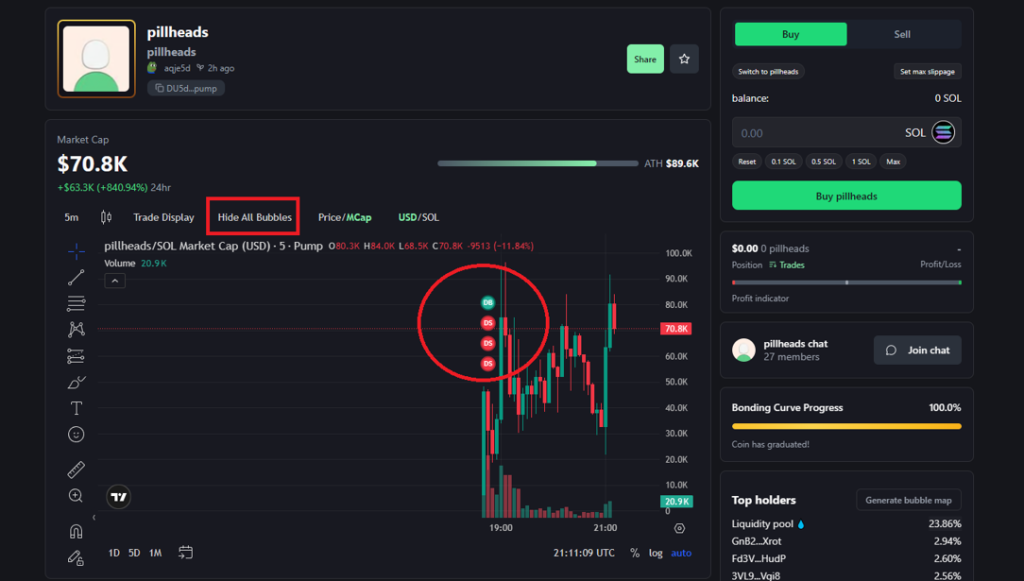Hide All Bubbles on the chart

[x=255, y=217]
